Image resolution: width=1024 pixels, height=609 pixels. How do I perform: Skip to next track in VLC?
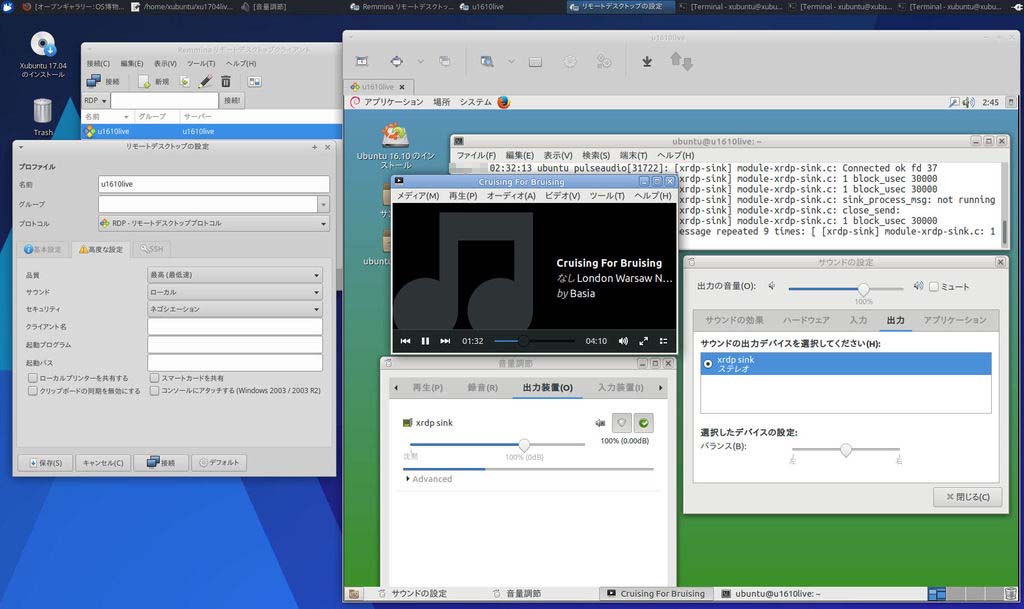[x=445, y=341]
